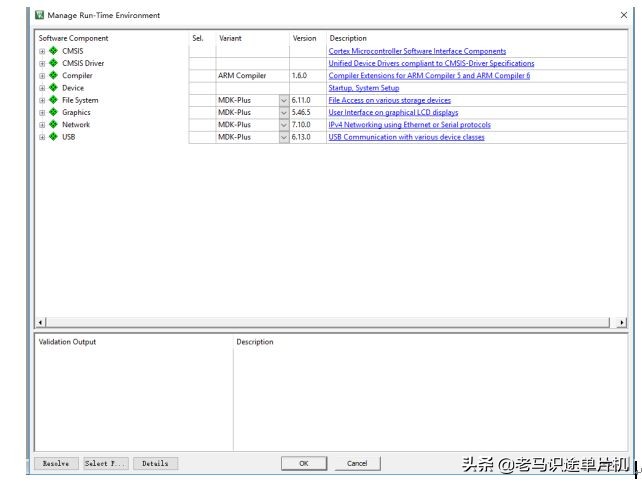The image size is (642, 486).
Task: Open Compiler Extensions for ARM Compiler link
Action: pyautogui.click(x=429, y=76)
